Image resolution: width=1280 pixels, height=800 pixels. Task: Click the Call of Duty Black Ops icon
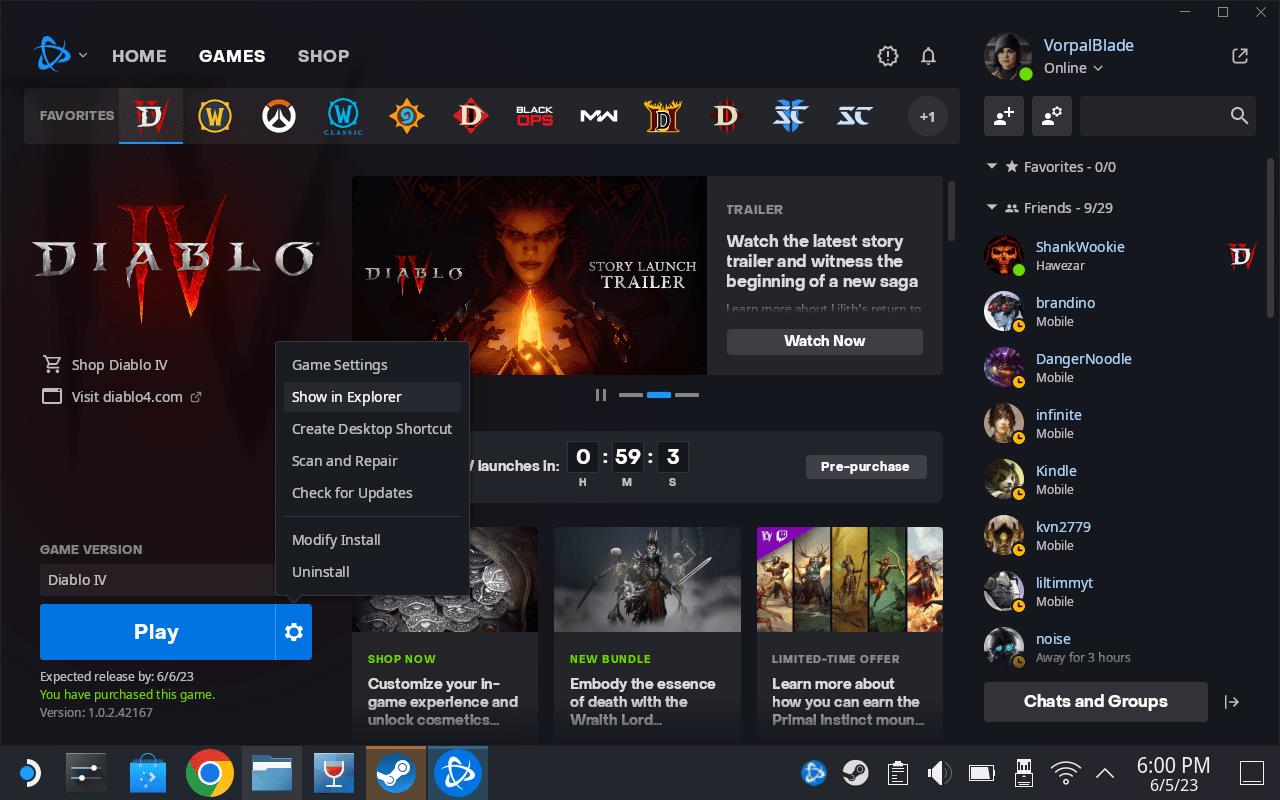(x=534, y=116)
